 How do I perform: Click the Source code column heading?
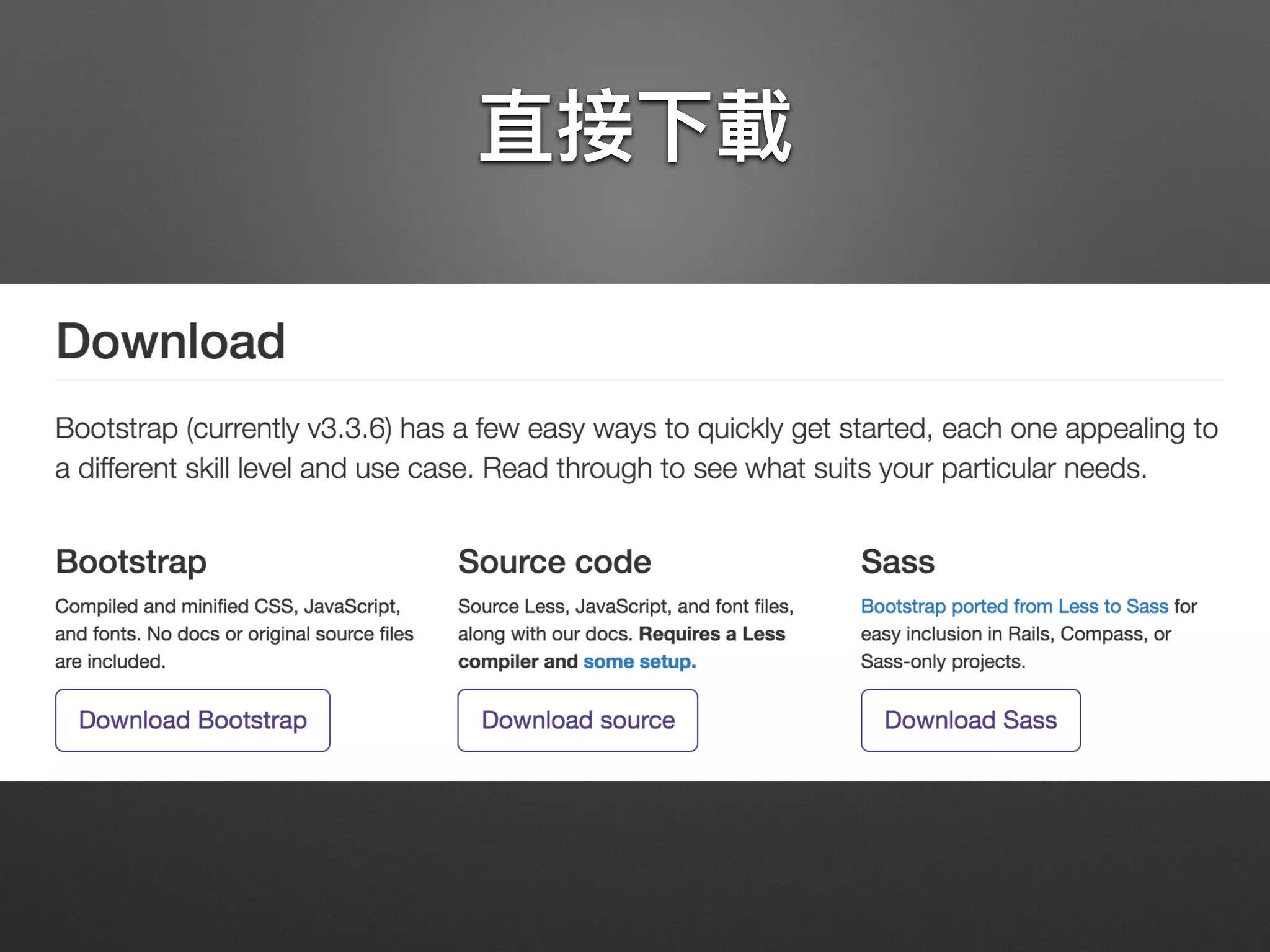[x=554, y=562]
